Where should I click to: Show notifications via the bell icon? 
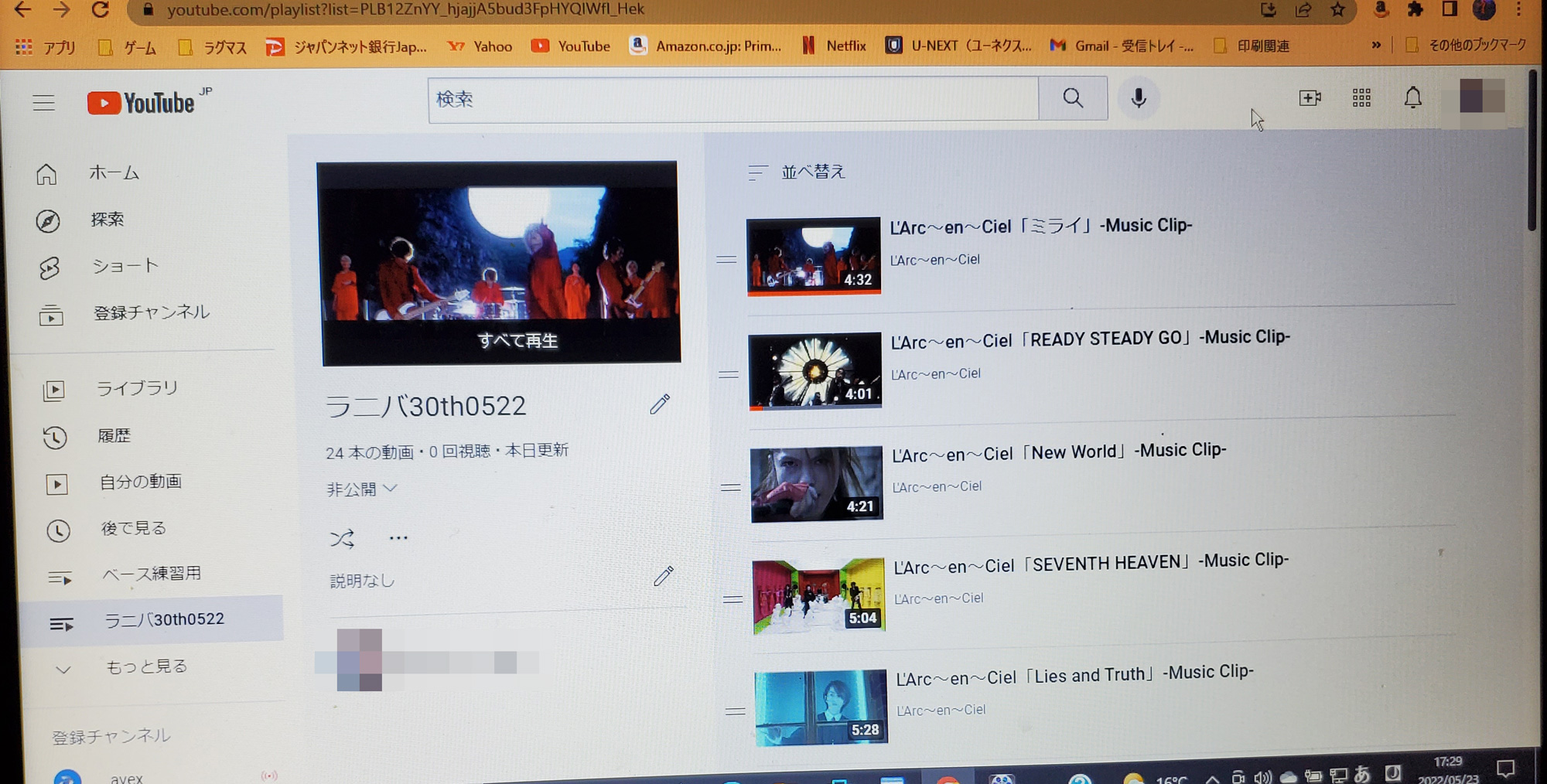[1412, 97]
